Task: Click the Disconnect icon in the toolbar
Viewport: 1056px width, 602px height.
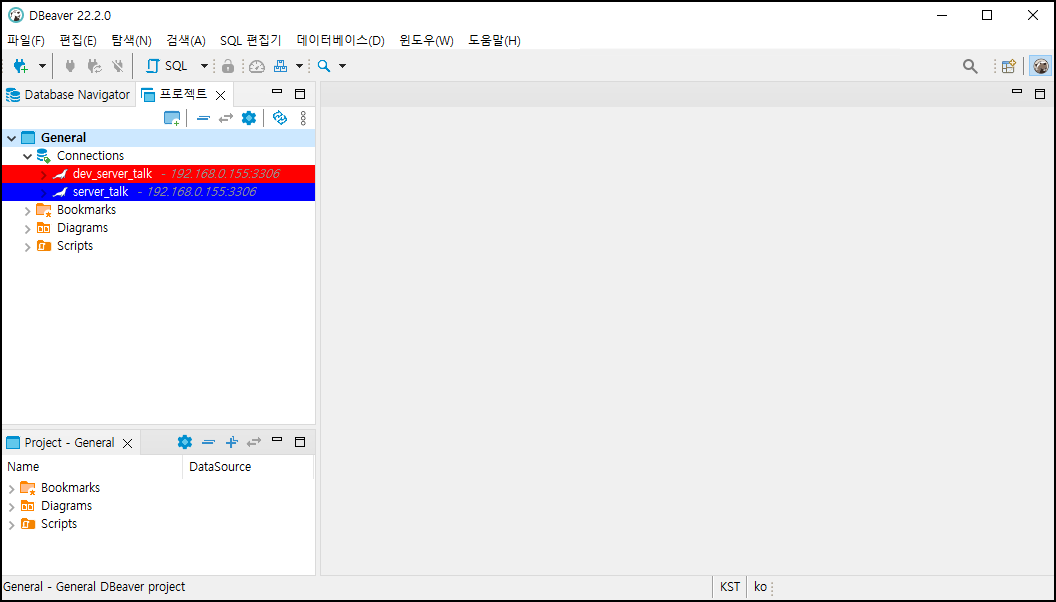Action: [x=118, y=66]
